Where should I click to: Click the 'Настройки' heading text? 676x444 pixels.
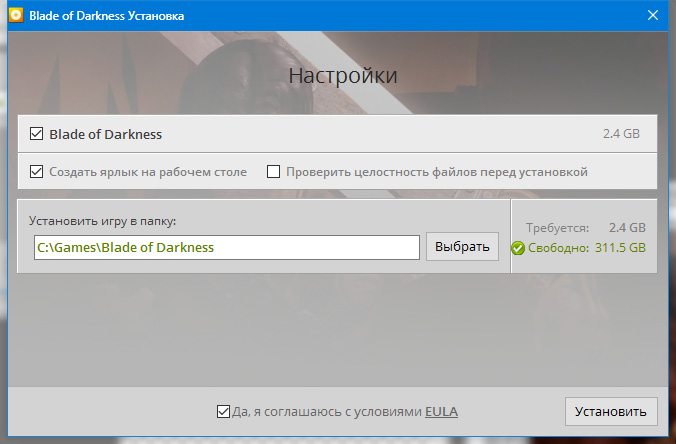[343, 76]
